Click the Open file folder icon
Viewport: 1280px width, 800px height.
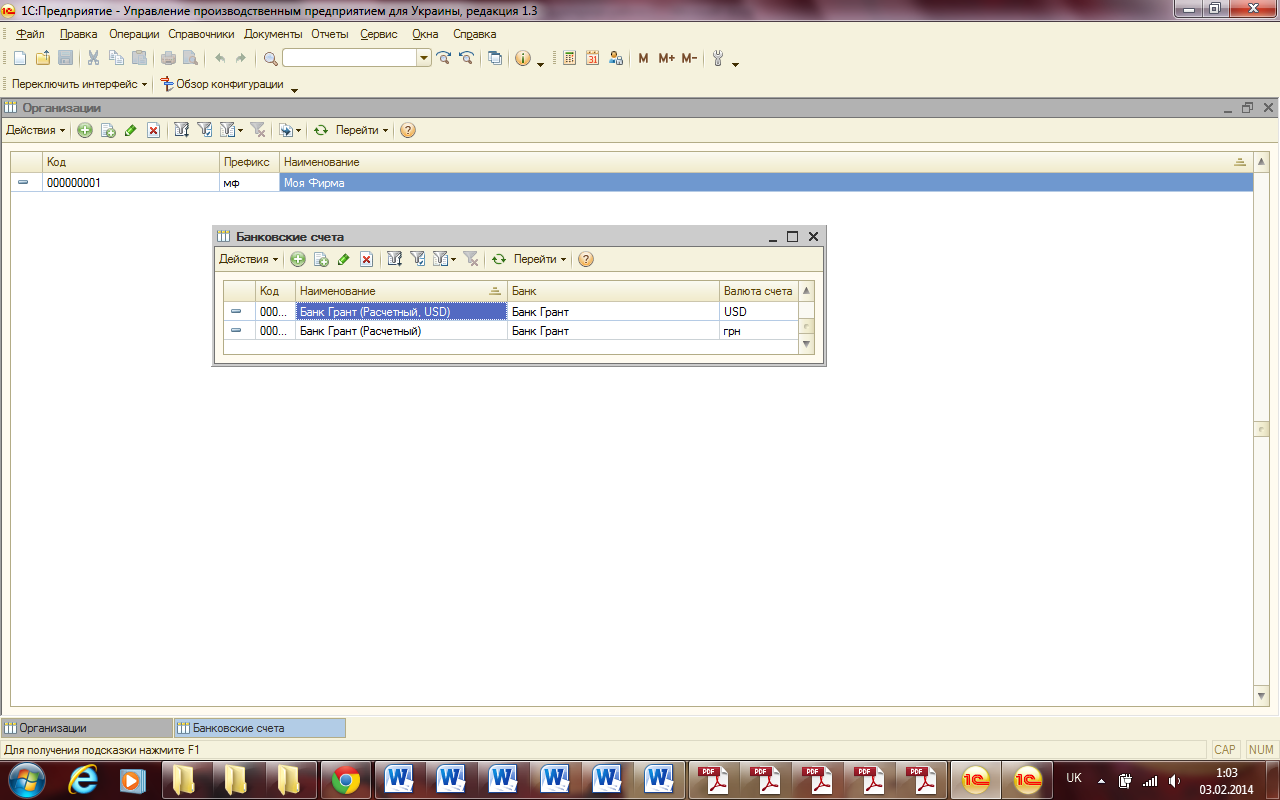(43, 58)
